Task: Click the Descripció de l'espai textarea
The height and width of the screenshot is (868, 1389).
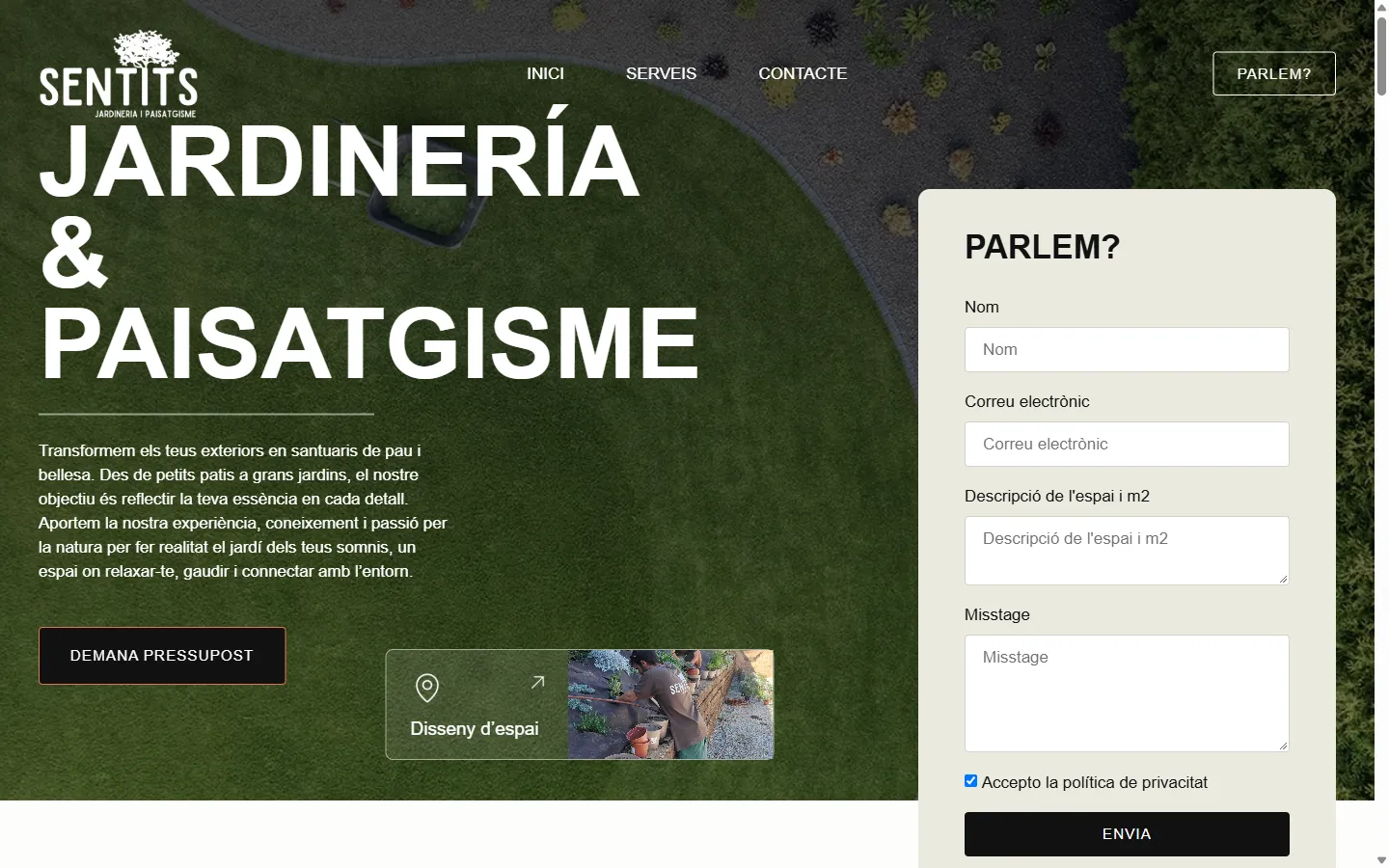Action: point(1127,551)
